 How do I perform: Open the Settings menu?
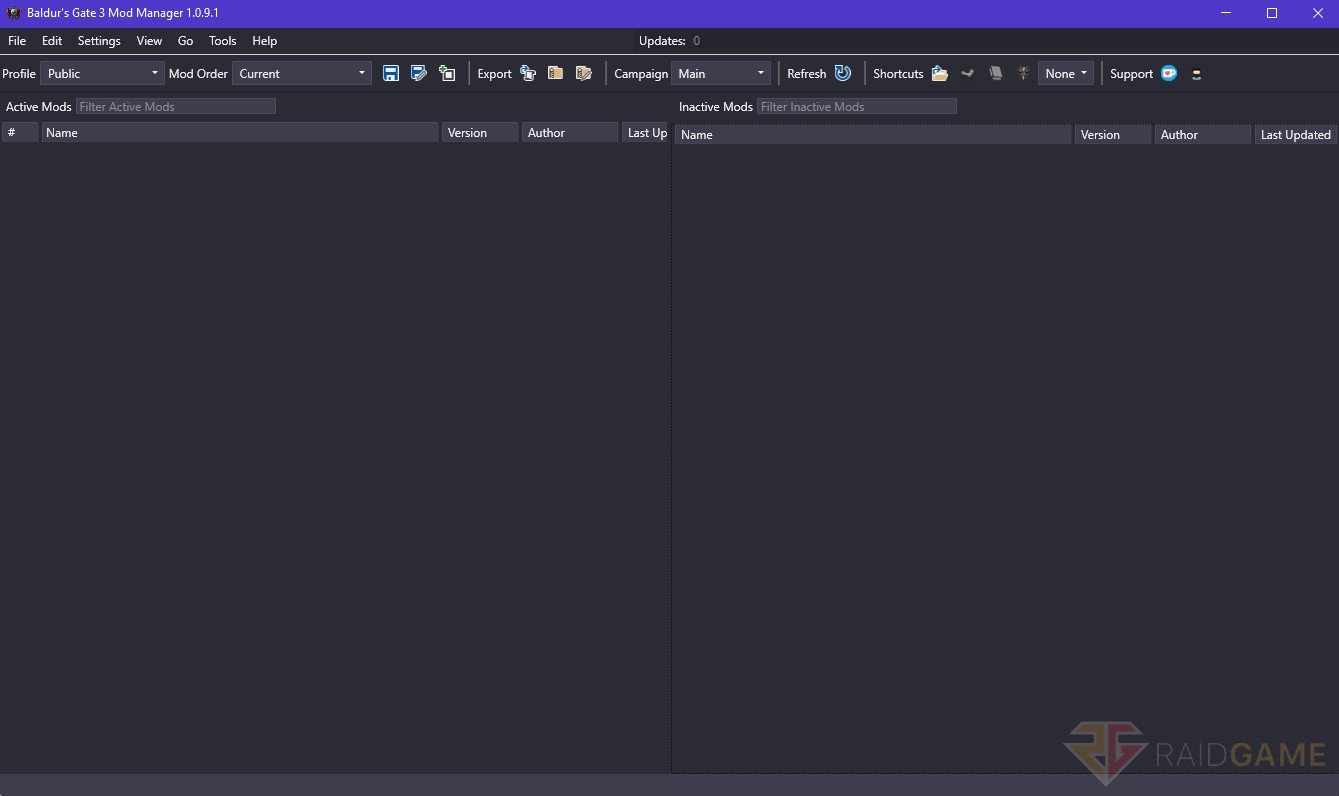point(99,41)
